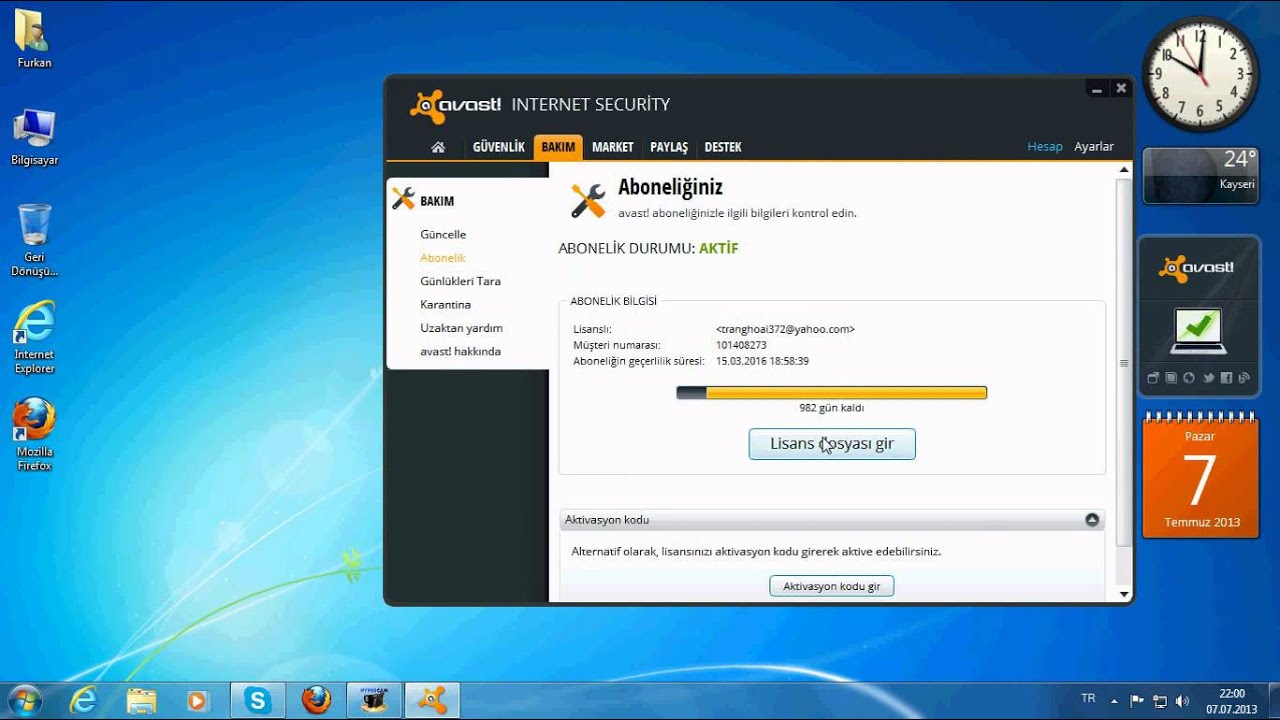Collapse the Aktivasyon kodu section

[x=1092, y=520]
